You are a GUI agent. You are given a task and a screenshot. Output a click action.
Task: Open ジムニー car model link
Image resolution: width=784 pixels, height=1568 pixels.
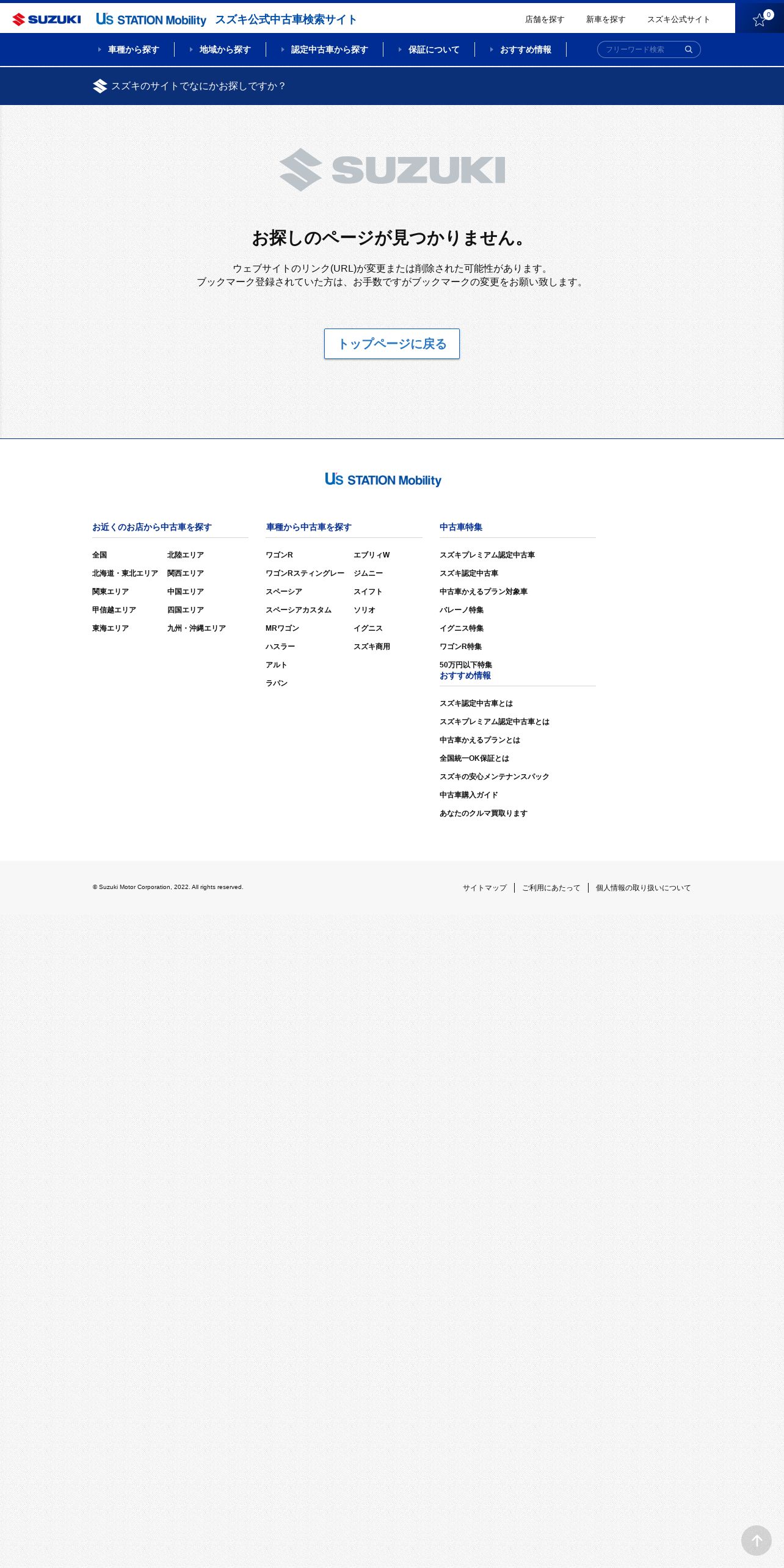point(368,573)
